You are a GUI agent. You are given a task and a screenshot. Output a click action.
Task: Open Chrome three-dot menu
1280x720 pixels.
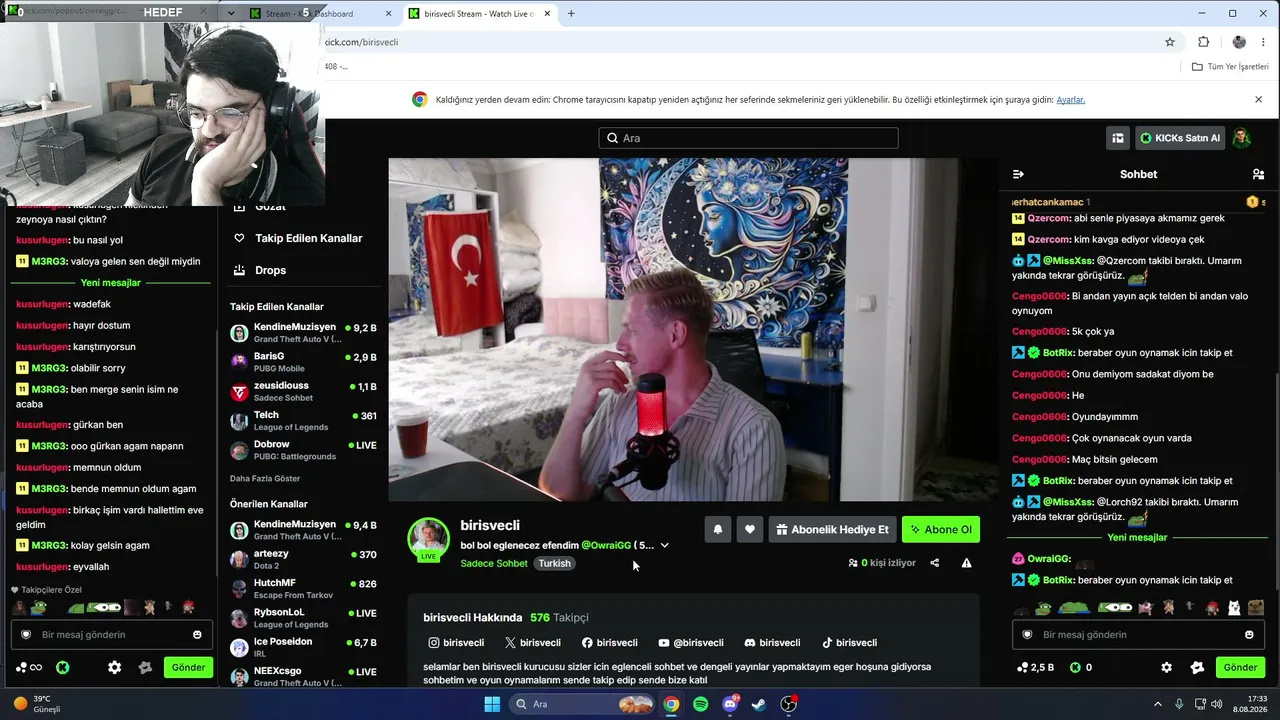1265,42
